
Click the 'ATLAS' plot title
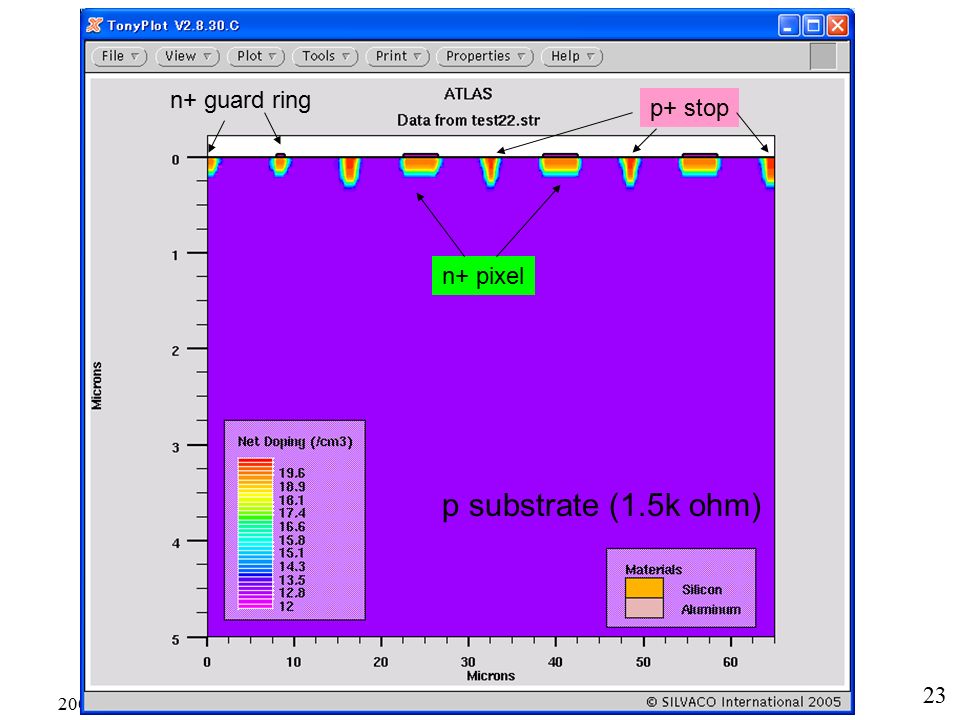tap(468, 94)
